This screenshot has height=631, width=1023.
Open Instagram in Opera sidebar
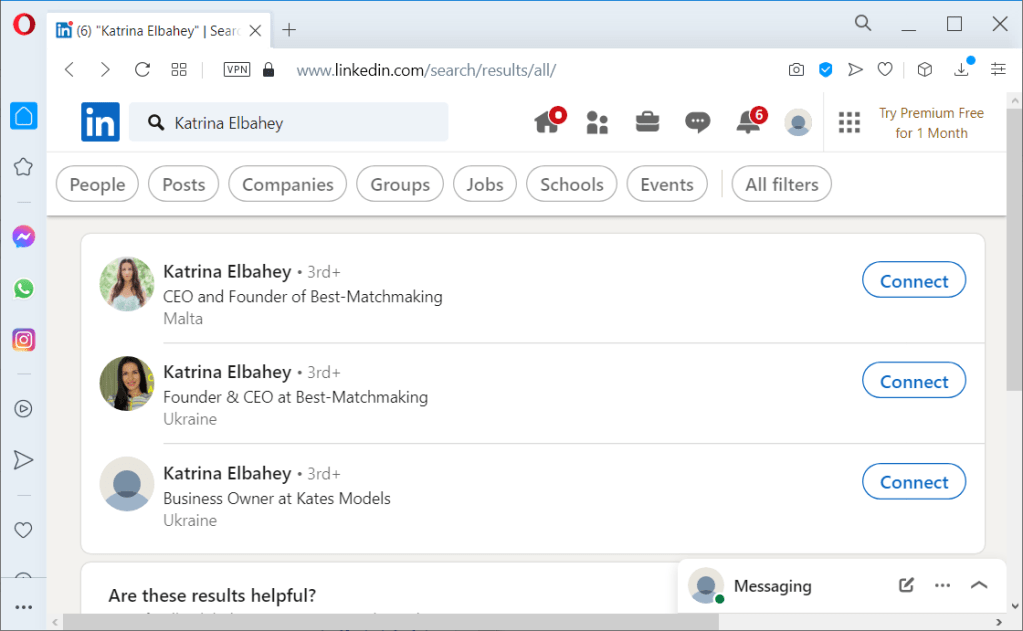(x=24, y=340)
